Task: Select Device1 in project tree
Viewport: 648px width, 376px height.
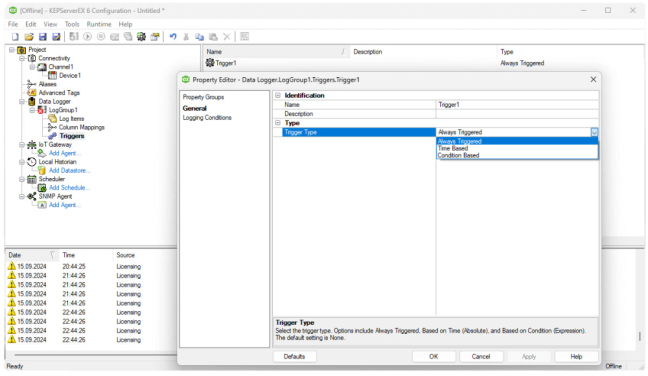Action: [69, 76]
